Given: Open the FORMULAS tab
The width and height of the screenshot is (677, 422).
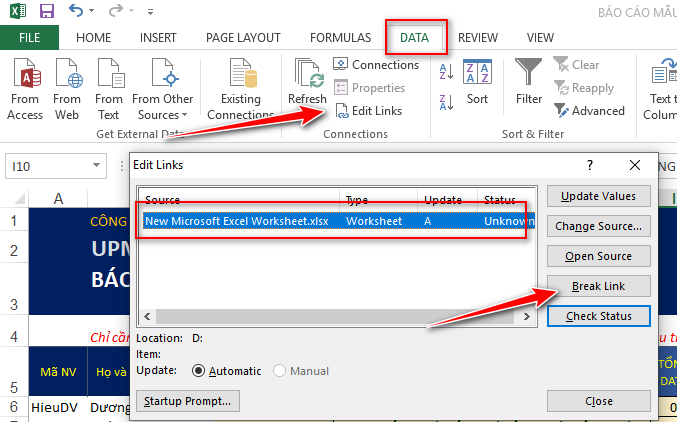Looking at the screenshot, I should click(340, 38).
